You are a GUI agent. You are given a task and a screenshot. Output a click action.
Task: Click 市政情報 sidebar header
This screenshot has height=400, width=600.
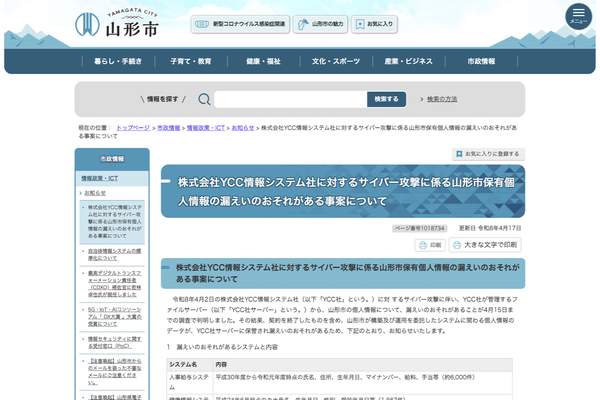coord(112,159)
